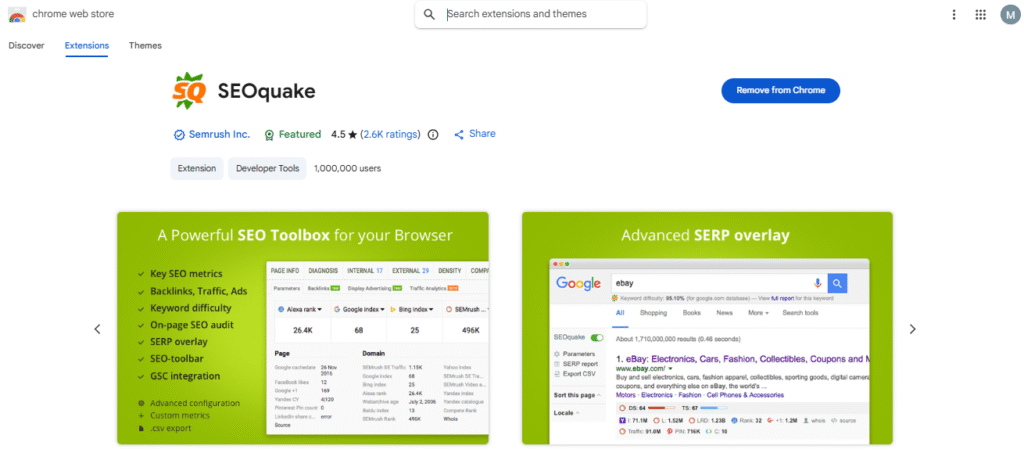Screen dimensions: 1024x453
Task: Select the Extensions tab
Action: click(x=86, y=46)
